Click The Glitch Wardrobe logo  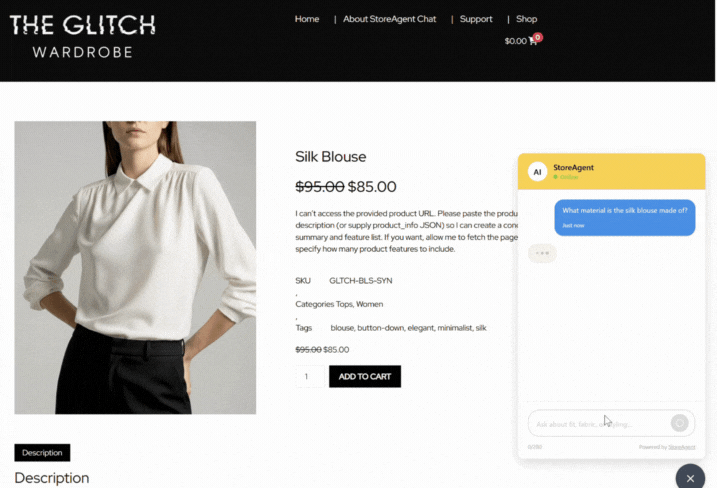coord(82,37)
